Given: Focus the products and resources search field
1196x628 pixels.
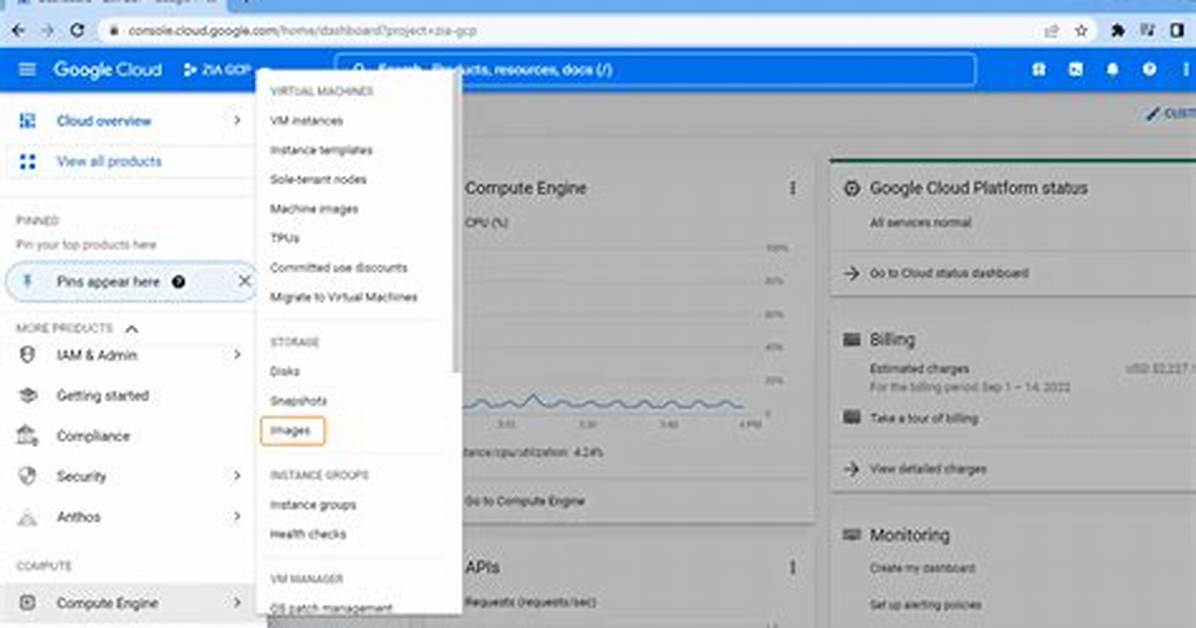Looking at the screenshot, I should [656, 69].
